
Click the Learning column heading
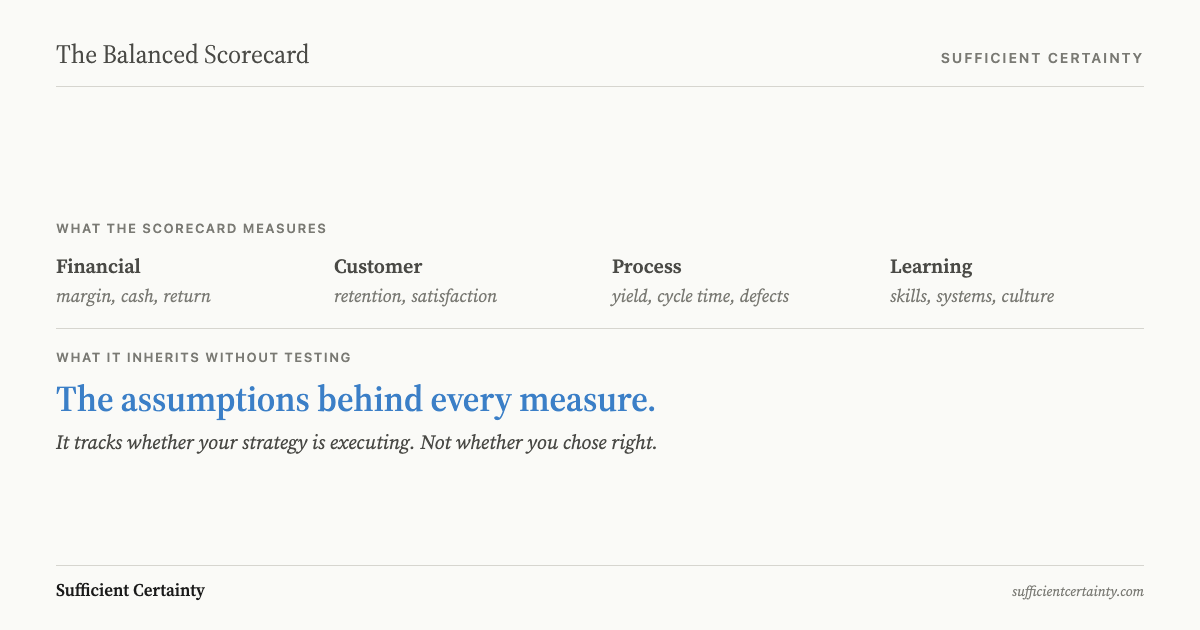coord(931,267)
